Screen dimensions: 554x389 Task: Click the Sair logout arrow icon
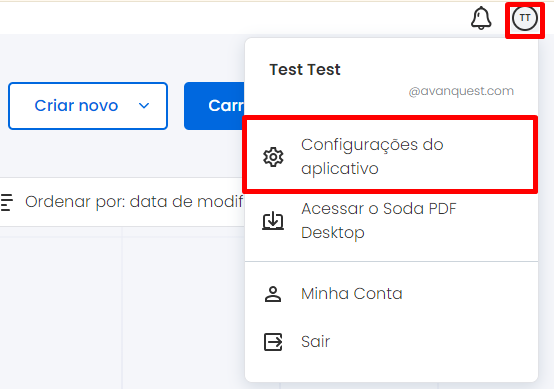click(273, 342)
